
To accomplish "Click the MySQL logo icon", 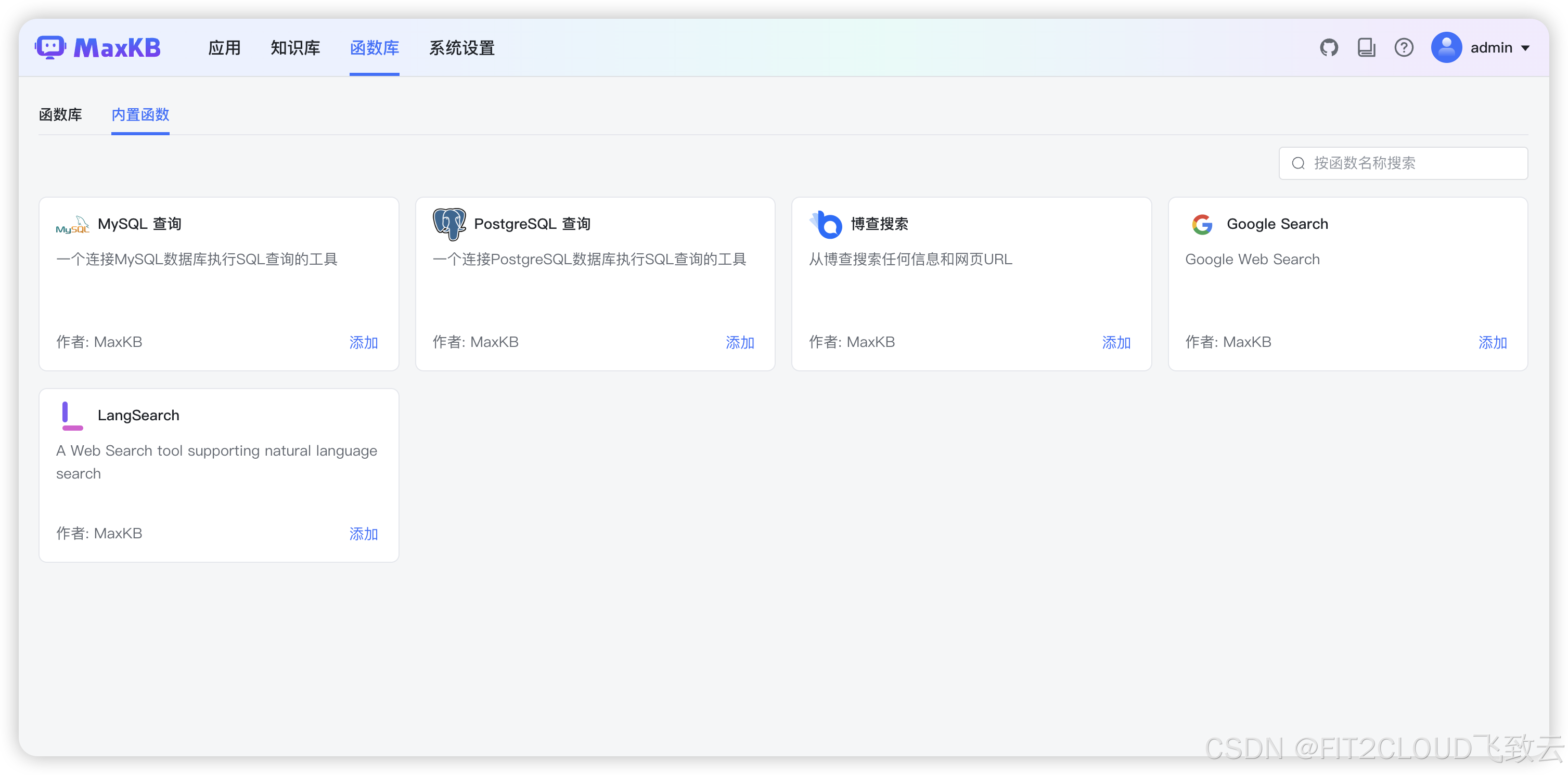I will [72, 225].
